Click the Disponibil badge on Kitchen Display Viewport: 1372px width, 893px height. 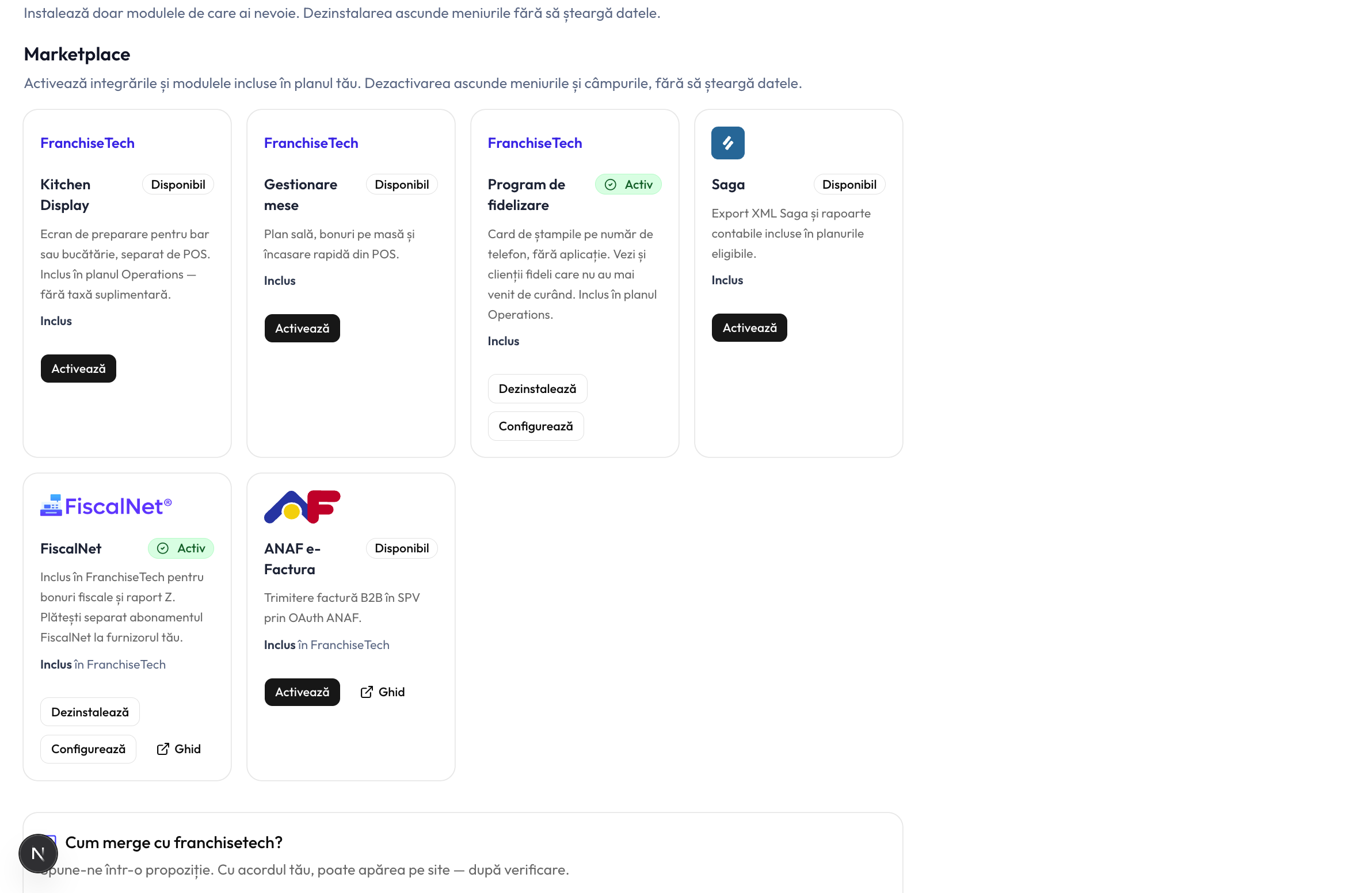[x=178, y=185]
